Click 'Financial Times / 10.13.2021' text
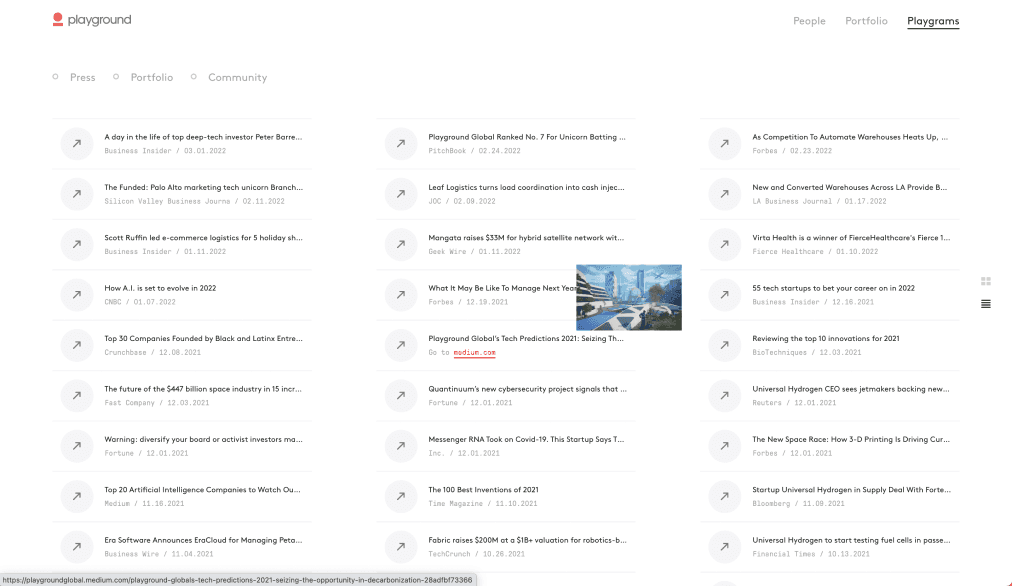Image resolution: width=1012 pixels, height=586 pixels. tap(811, 554)
